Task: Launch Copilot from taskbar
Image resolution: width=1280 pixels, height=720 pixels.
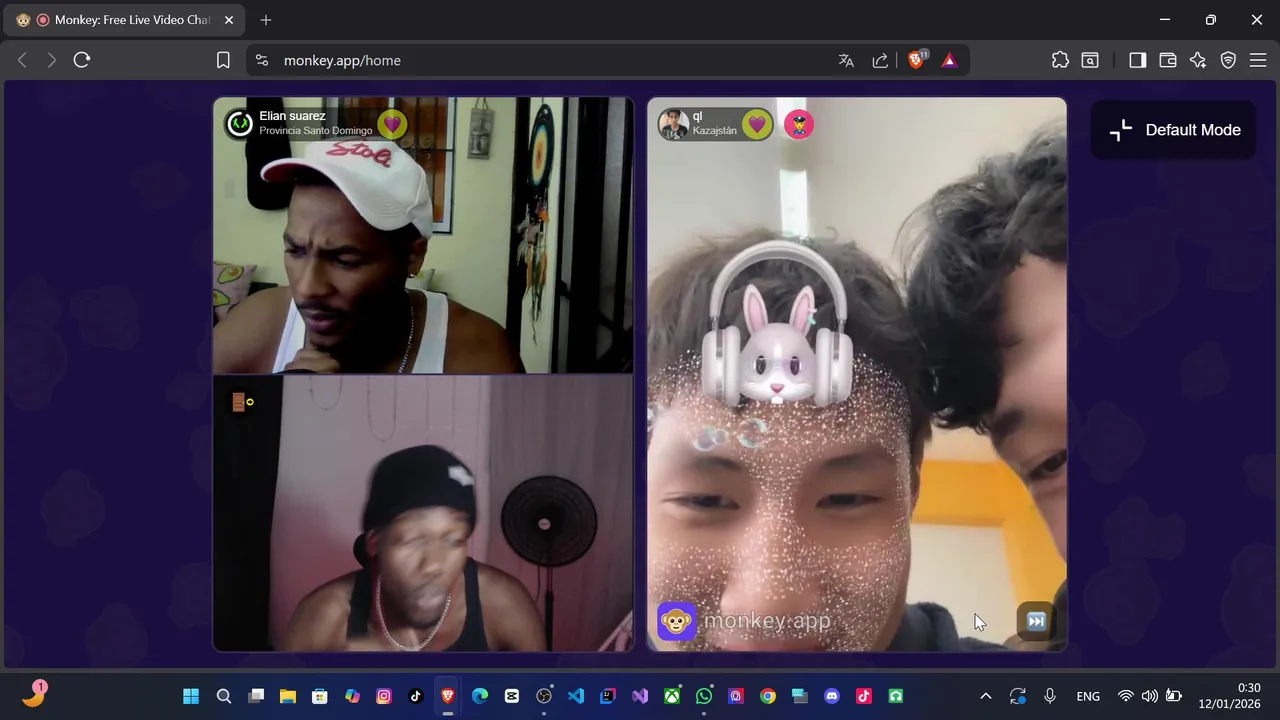Action: click(352, 696)
